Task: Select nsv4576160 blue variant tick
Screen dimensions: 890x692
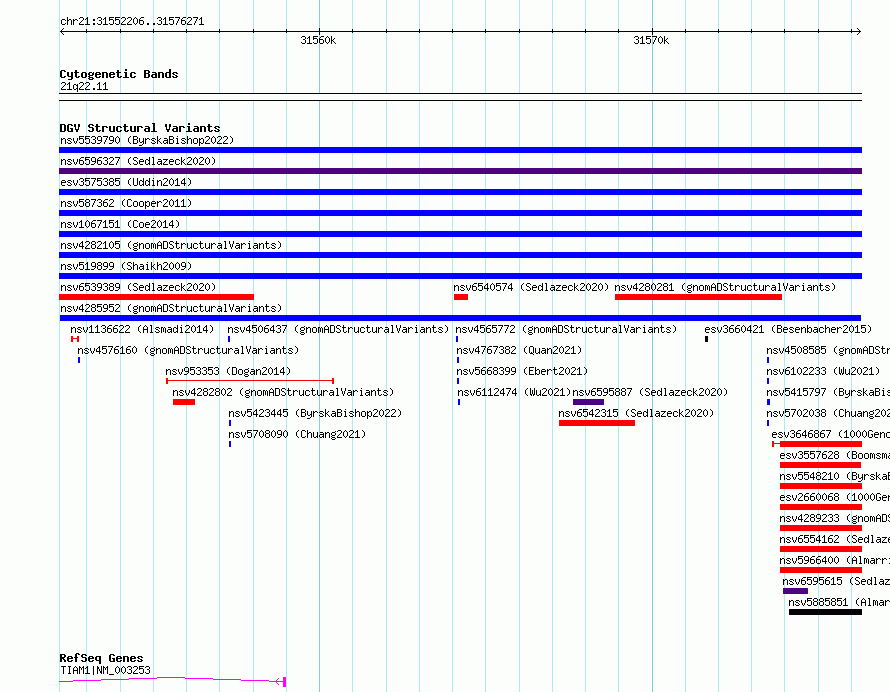Action: click(x=79, y=360)
